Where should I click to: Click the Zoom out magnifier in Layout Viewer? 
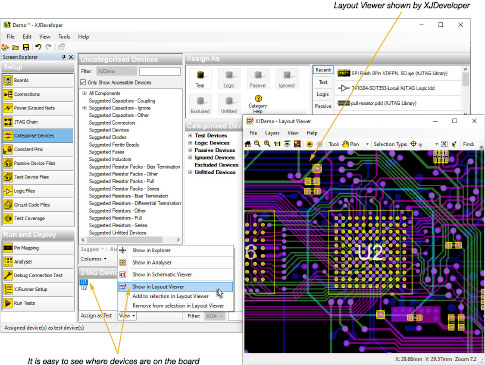257,144
